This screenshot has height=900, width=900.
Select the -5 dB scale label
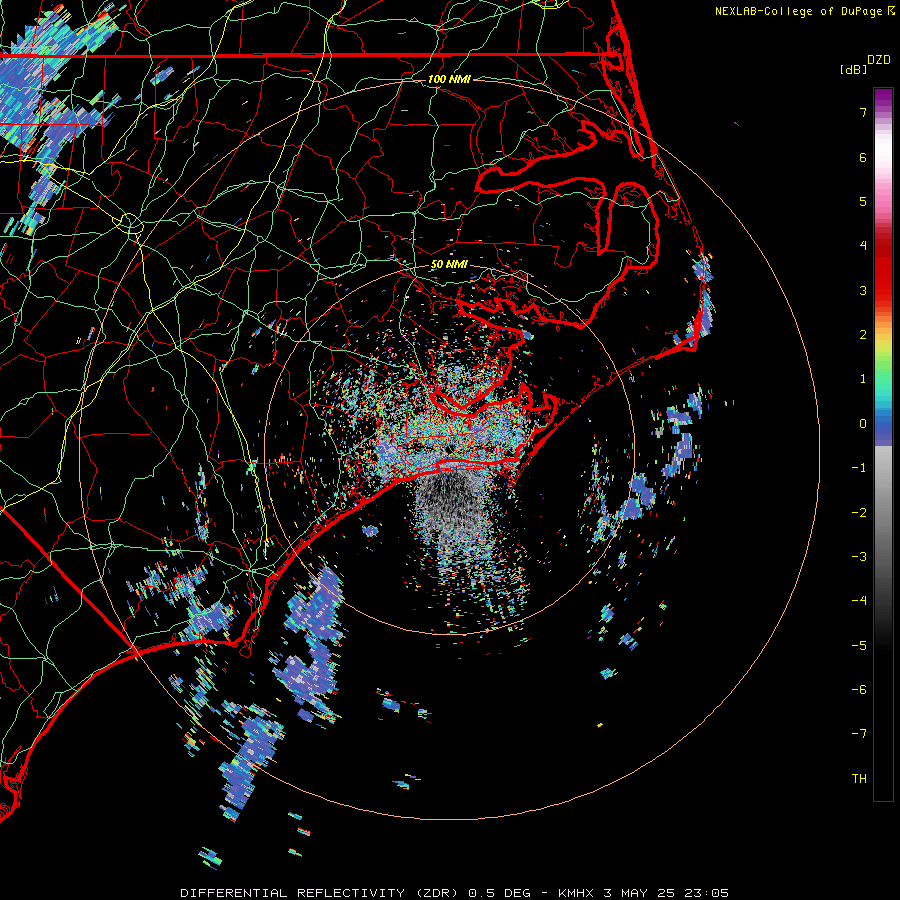click(x=859, y=646)
